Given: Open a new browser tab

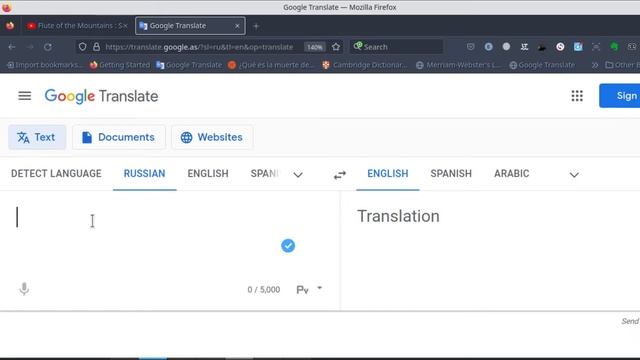Looking at the screenshot, I should [x=256, y=26].
